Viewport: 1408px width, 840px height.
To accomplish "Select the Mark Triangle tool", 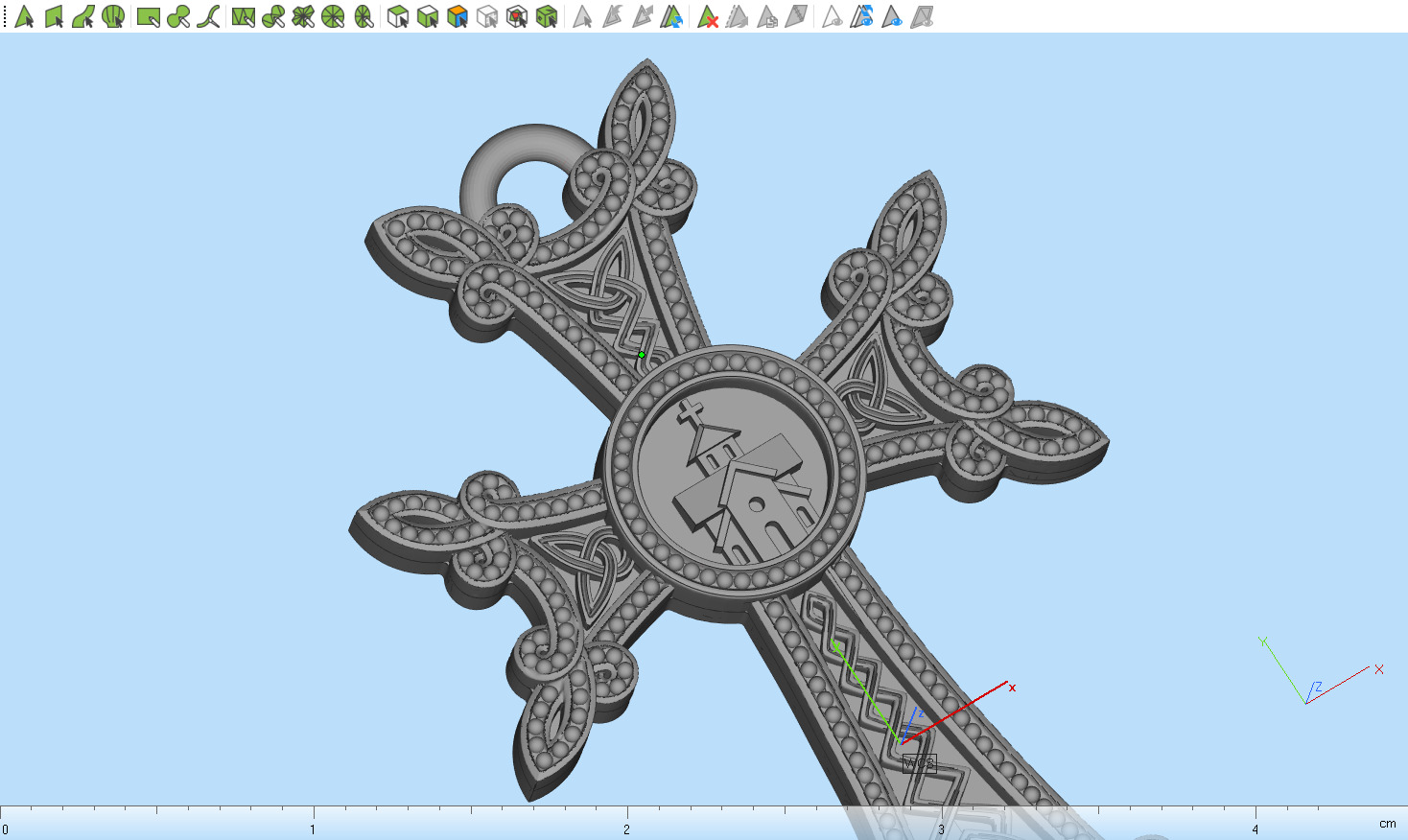I will tap(24, 16).
